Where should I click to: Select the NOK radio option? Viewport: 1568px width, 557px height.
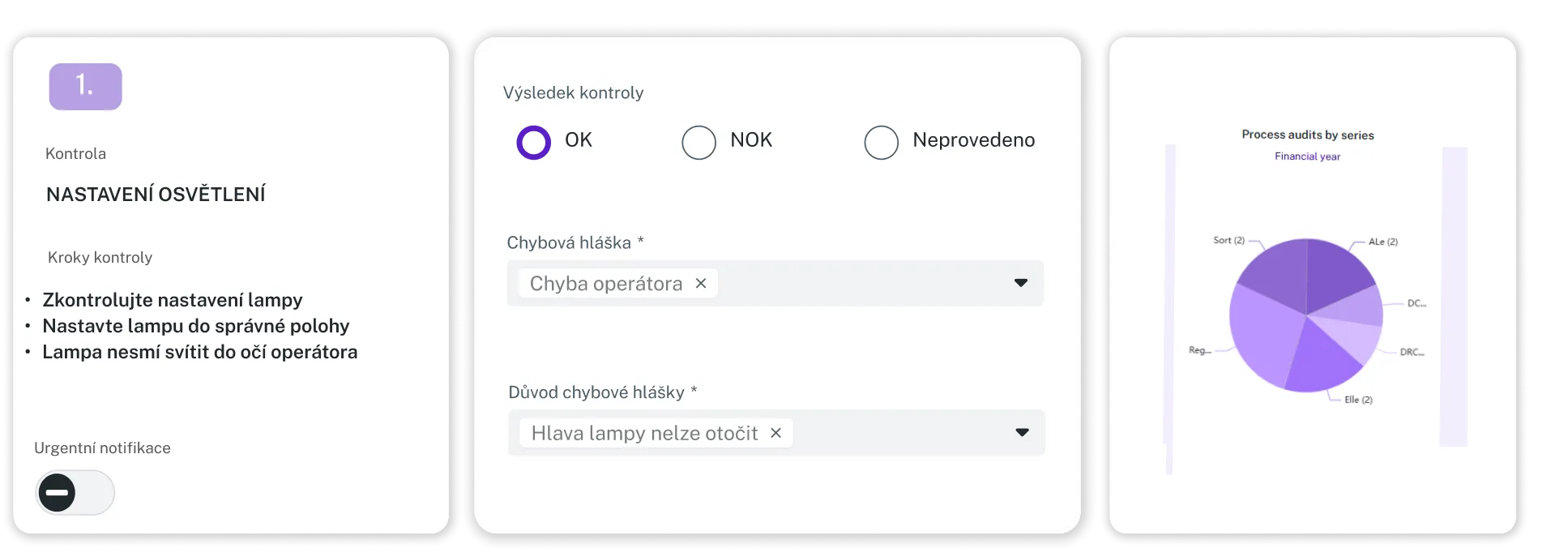[699, 143]
